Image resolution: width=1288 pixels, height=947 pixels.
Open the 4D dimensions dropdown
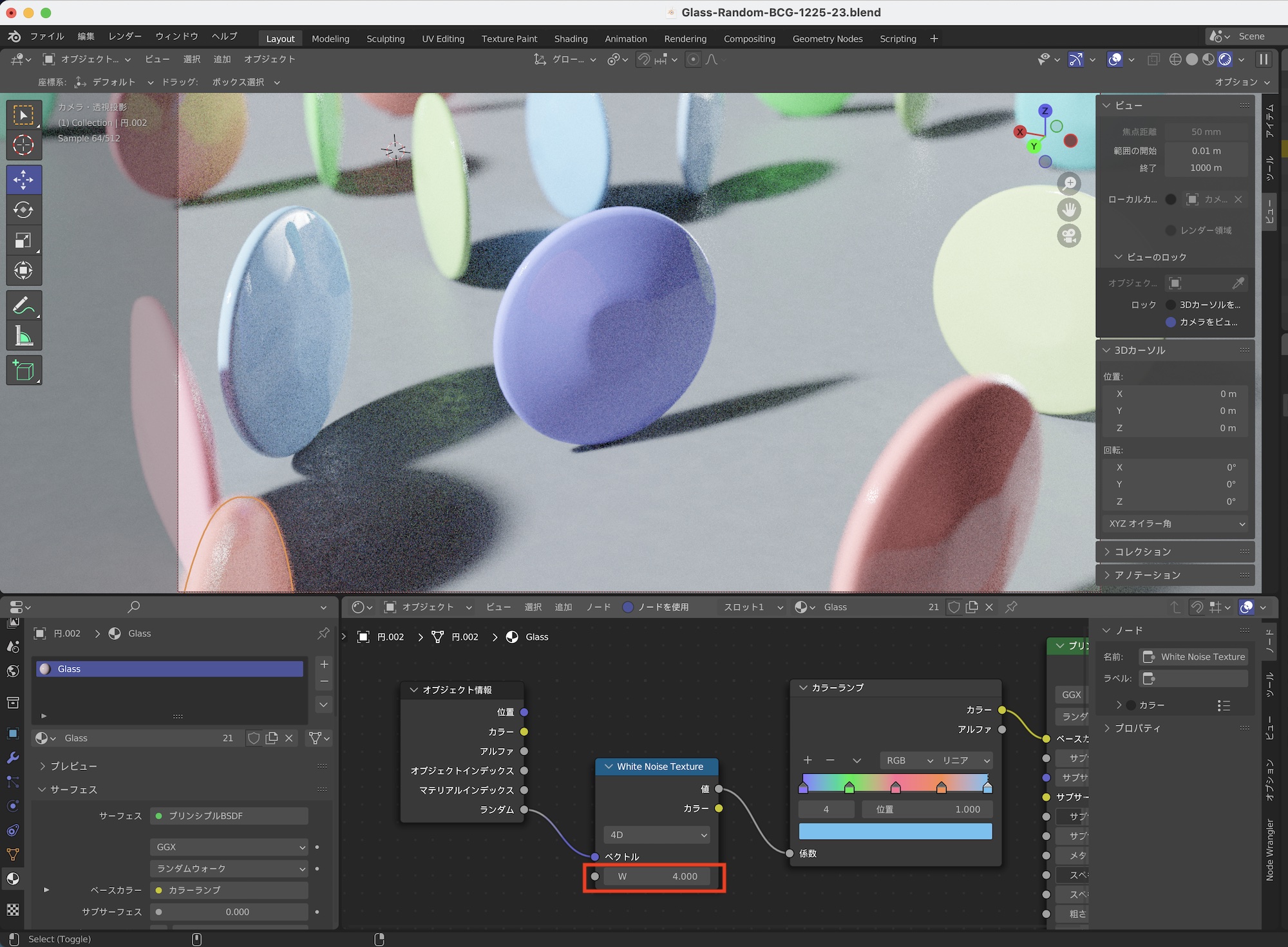point(656,835)
